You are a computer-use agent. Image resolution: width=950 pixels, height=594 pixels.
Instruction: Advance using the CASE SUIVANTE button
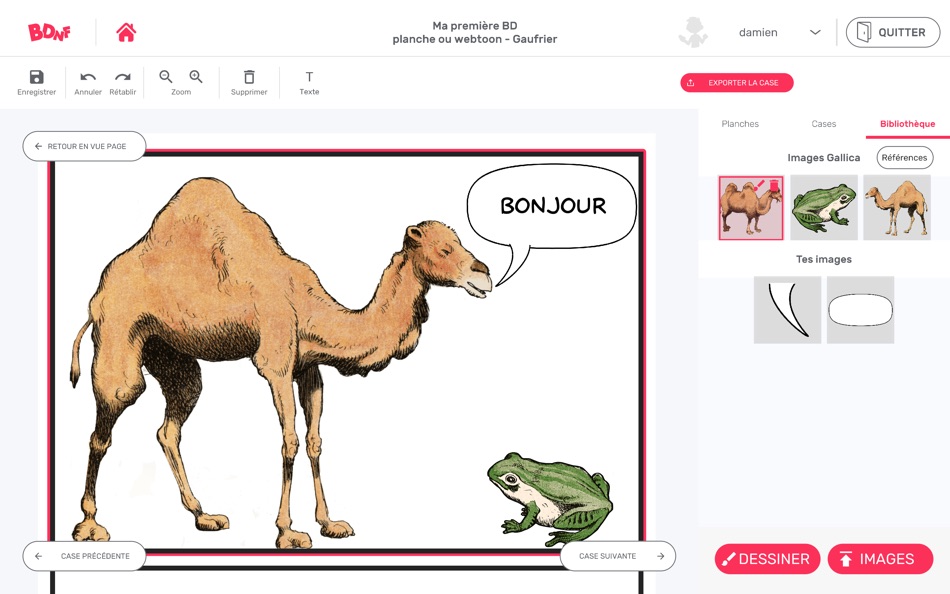[618, 556]
